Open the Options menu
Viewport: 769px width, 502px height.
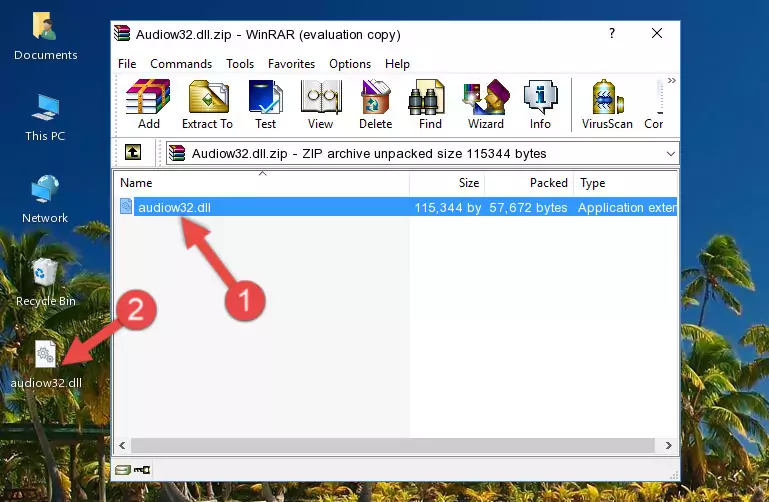350,64
